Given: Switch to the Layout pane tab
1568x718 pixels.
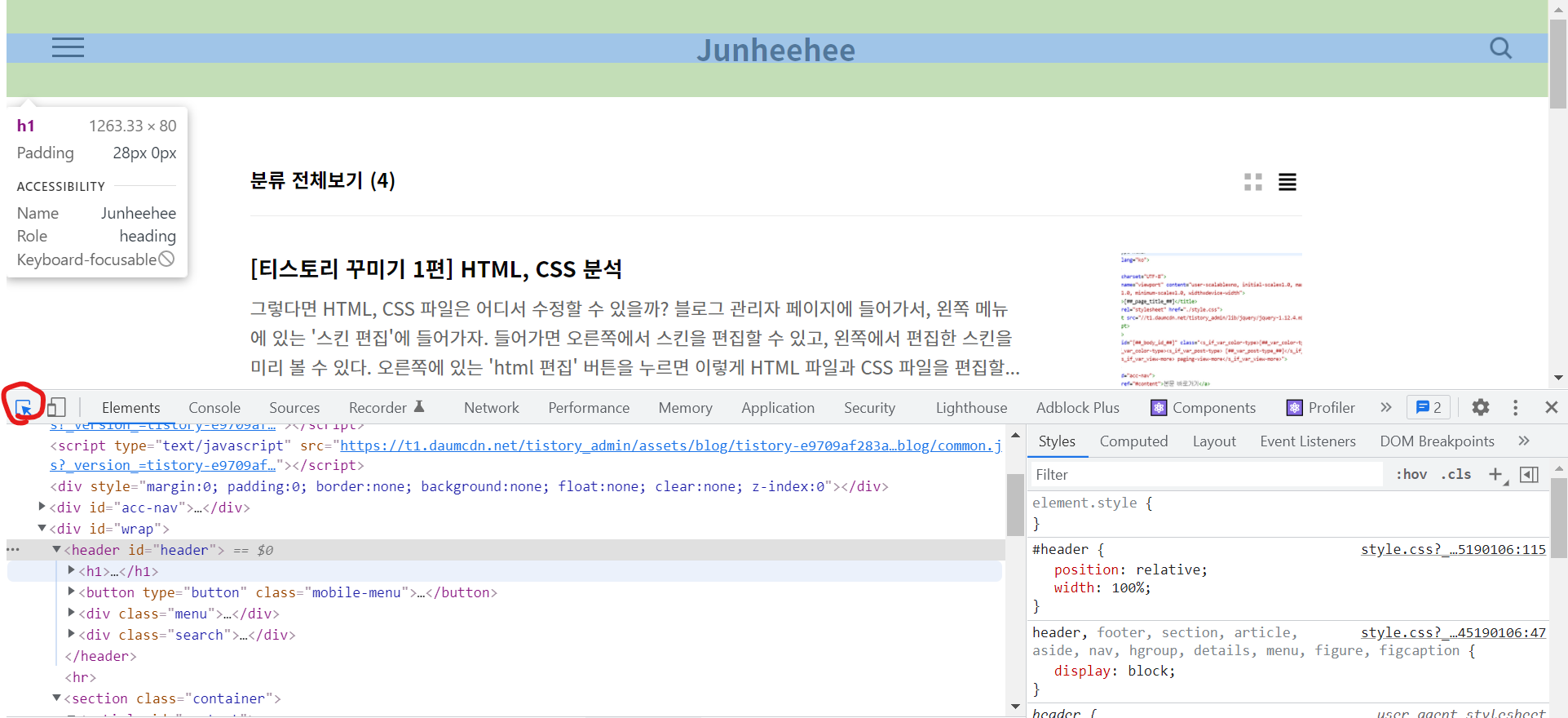Looking at the screenshot, I should click(x=1214, y=441).
